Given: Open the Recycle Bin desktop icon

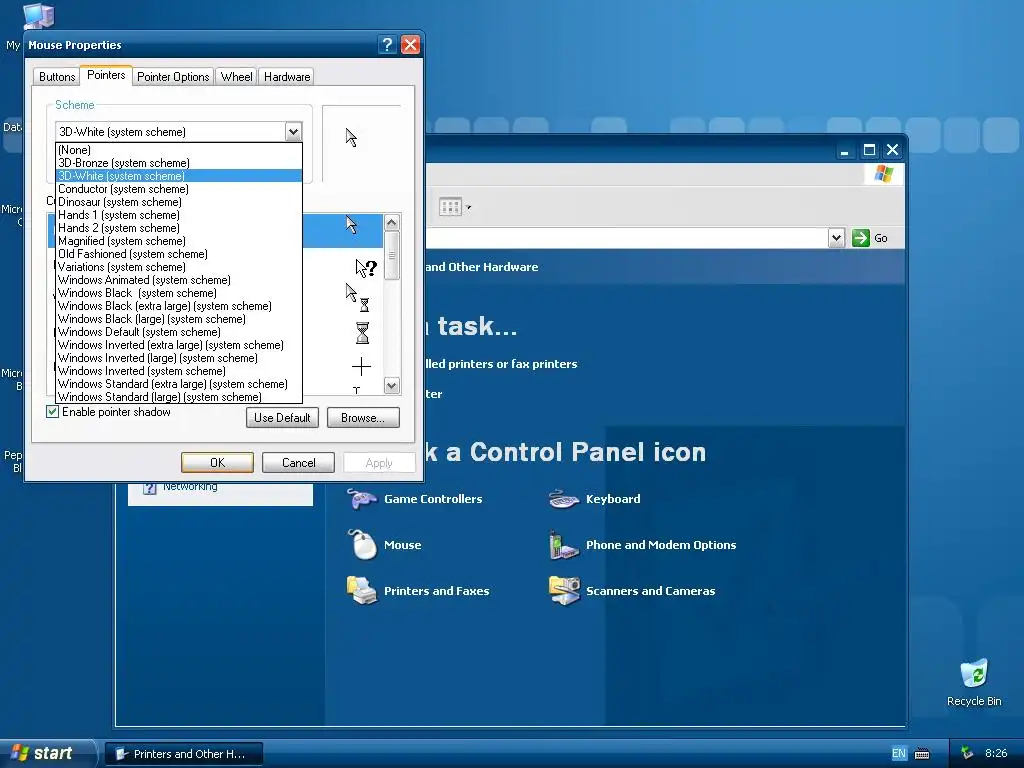Looking at the screenshot, I should (x=974, y=682).
